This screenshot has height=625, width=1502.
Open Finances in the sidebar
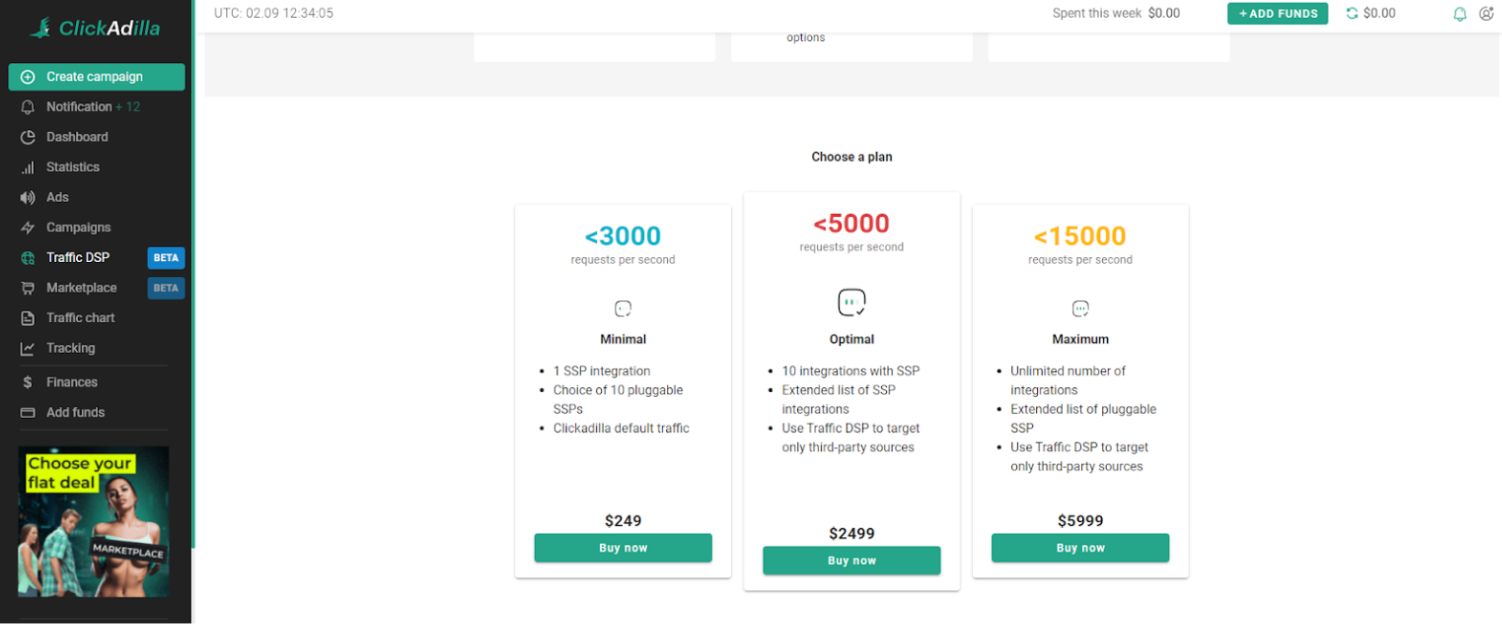(72, 382)
